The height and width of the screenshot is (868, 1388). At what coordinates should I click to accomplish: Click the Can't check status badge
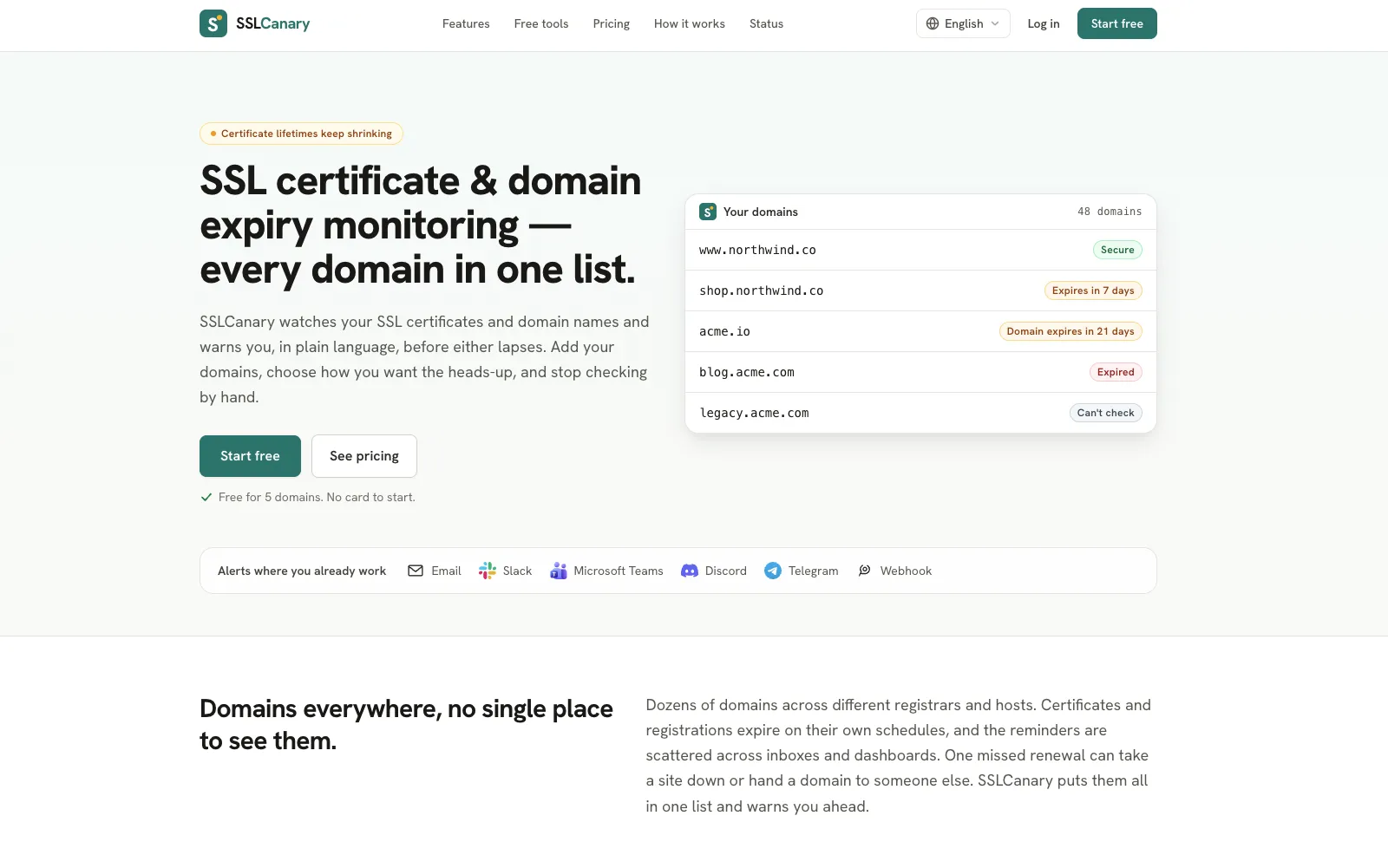pos(1106,413)
